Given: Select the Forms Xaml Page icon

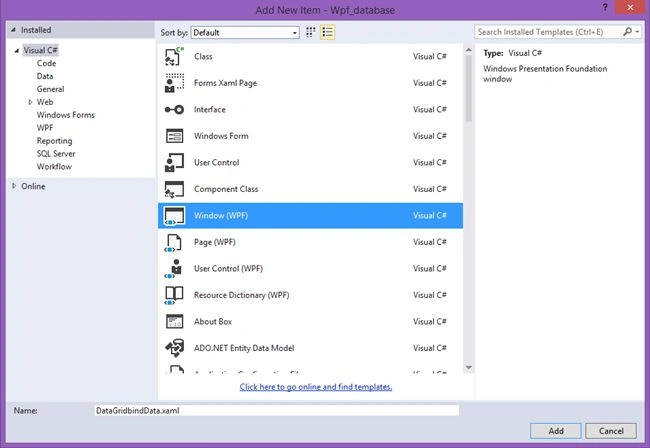Looking at the screenshot, I should click(x=174, y=83).
